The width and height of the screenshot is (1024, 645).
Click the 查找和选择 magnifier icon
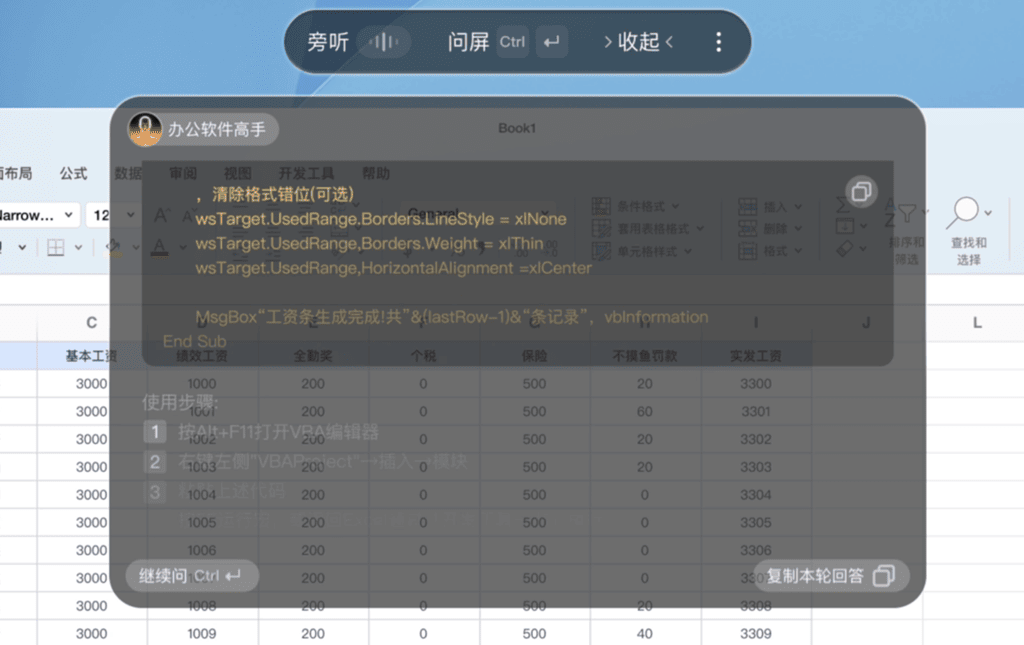pyautogui.click(x=965, y=211)
